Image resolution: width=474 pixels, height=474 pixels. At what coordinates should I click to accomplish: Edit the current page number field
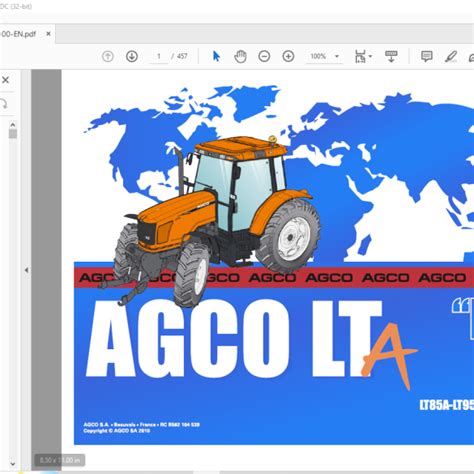tap(159, 56)
